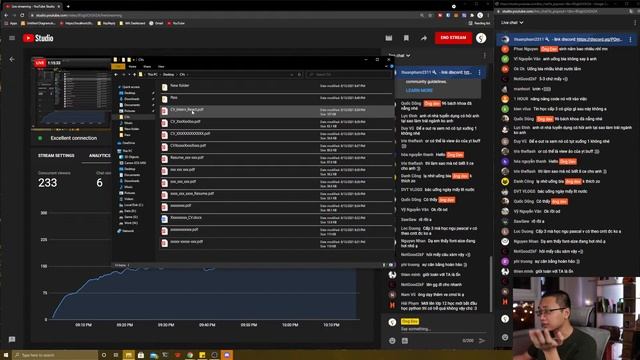
Task: Open the Share ribbon tab in File Explorer
Action: [x=147, y=66]
